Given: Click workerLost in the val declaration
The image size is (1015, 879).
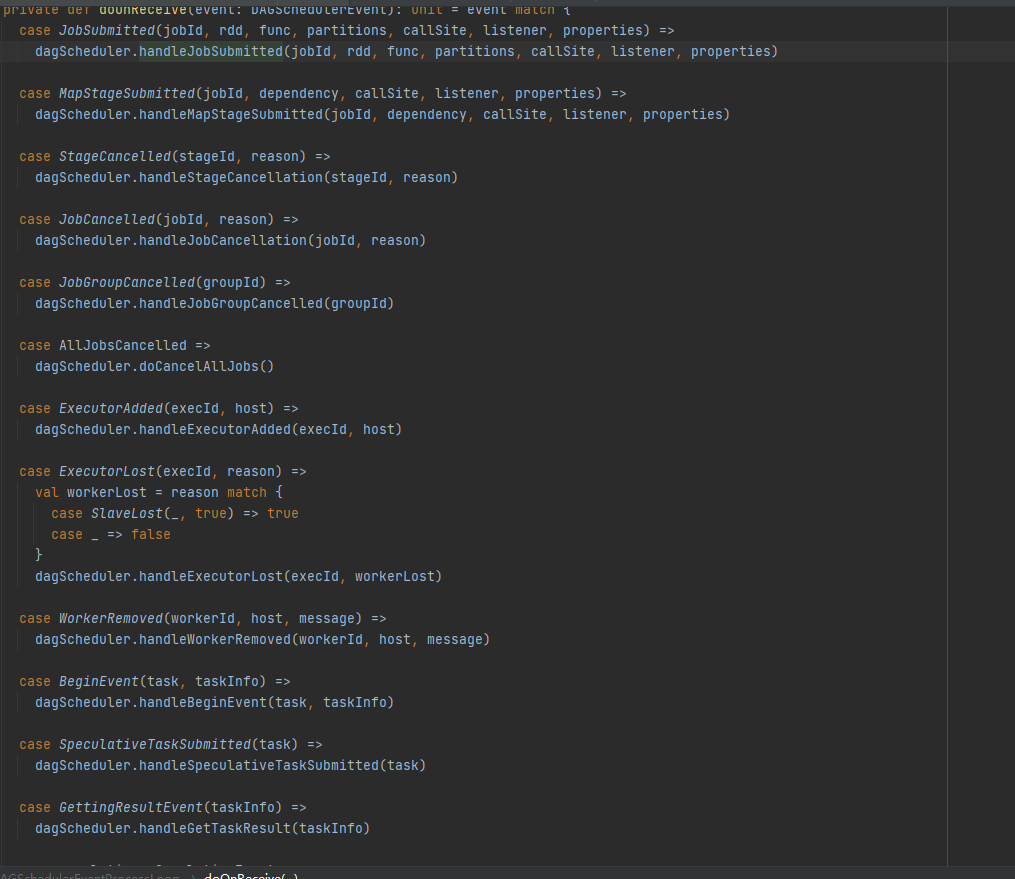Looking at the screenshot, I should pyautogui.click(x=107, y=492).
